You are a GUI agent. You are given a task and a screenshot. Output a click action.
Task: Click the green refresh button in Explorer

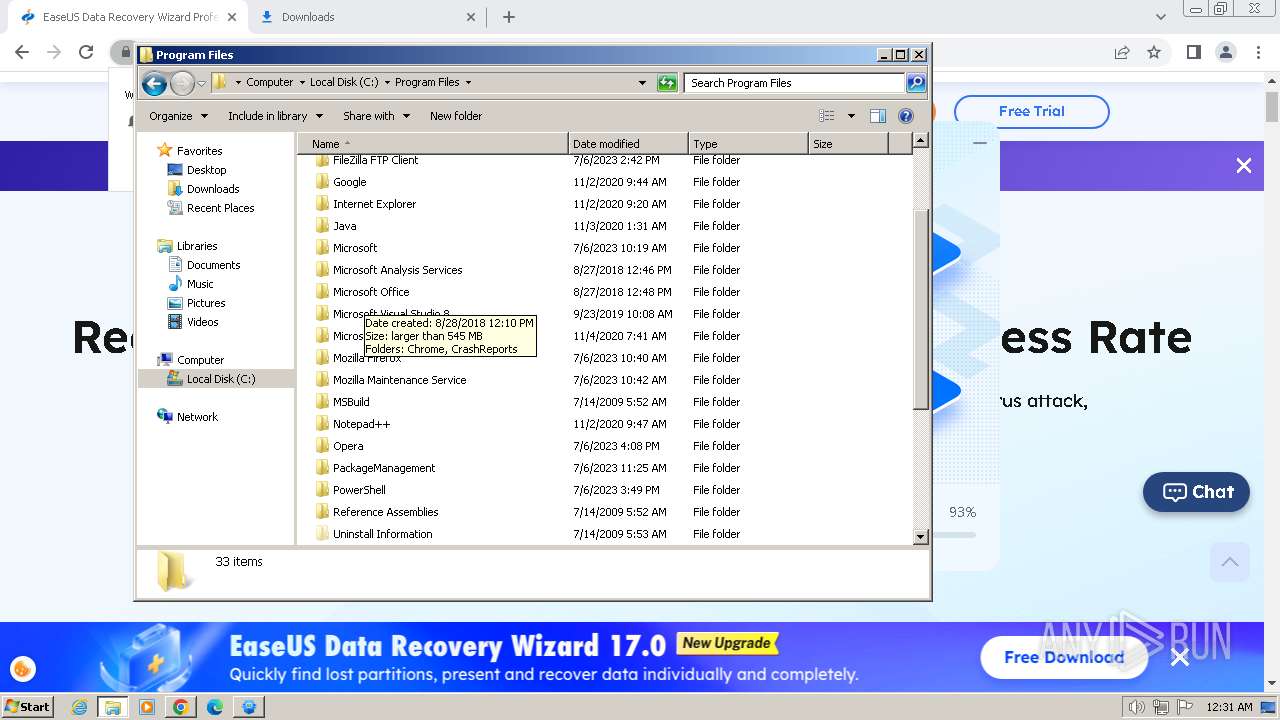point(667,83)
